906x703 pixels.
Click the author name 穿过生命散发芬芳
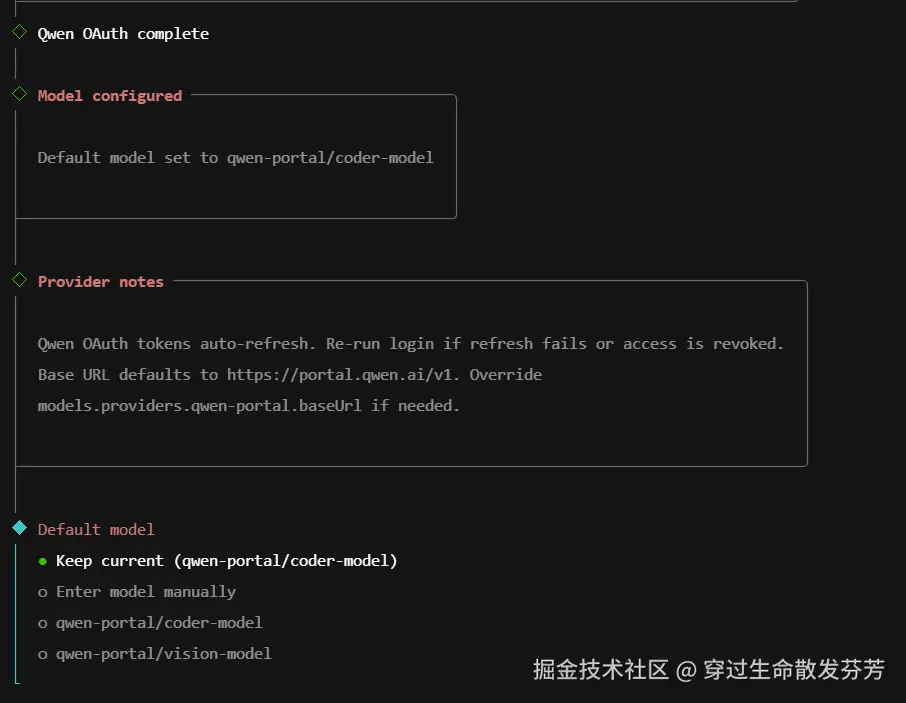tap(794, 669)
